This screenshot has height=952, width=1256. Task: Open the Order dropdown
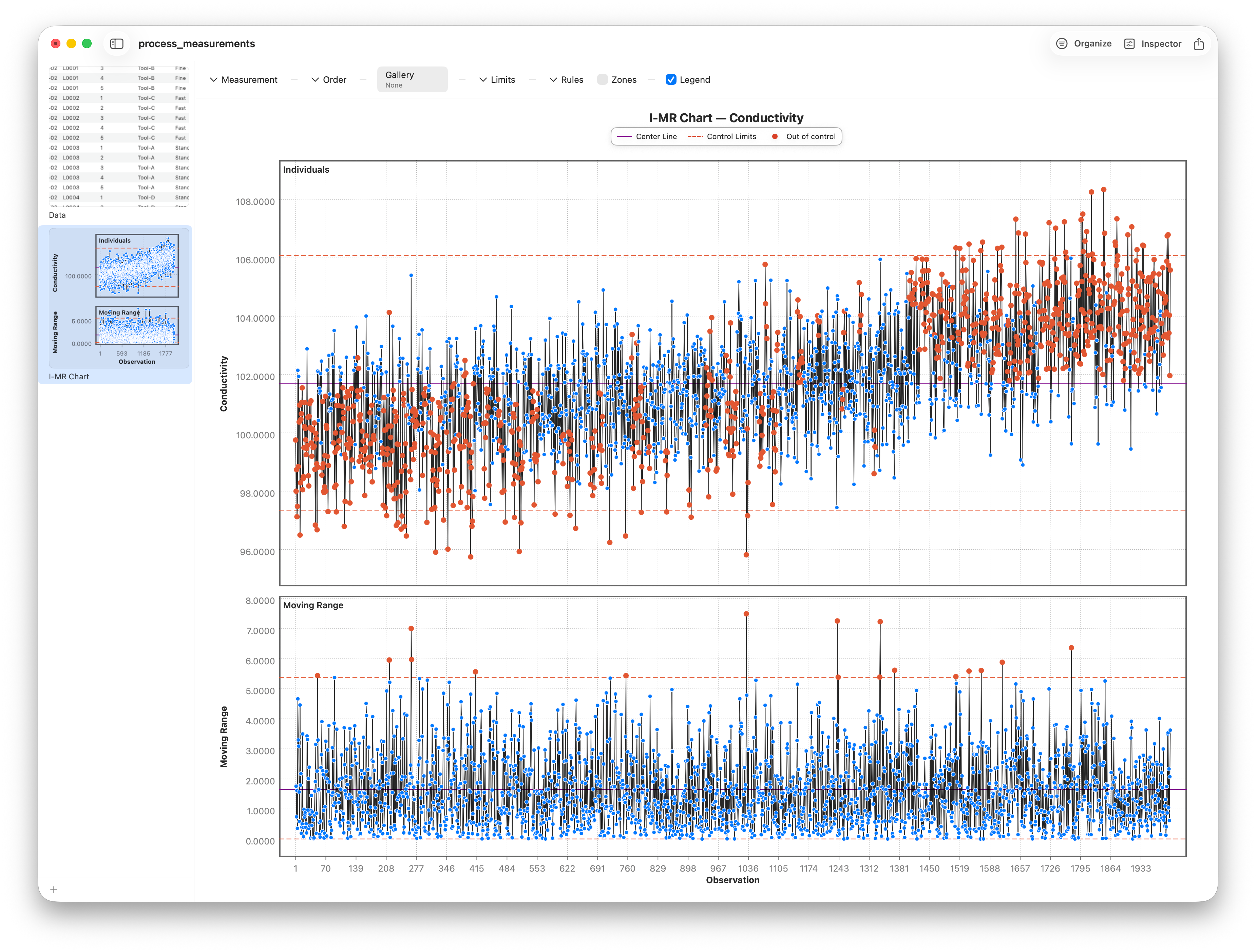tap(329, 79)
